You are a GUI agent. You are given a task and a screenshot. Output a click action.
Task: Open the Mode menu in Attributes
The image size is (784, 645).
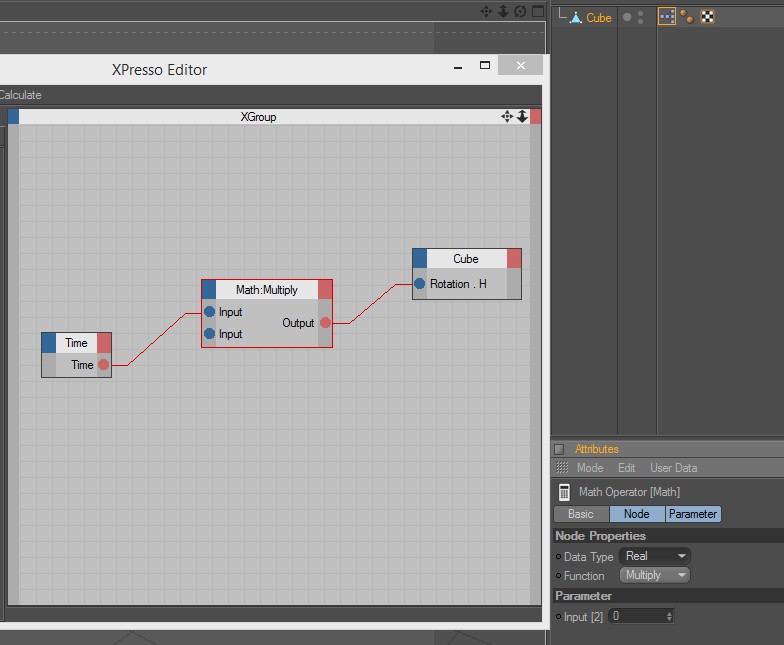pos(590,468)
